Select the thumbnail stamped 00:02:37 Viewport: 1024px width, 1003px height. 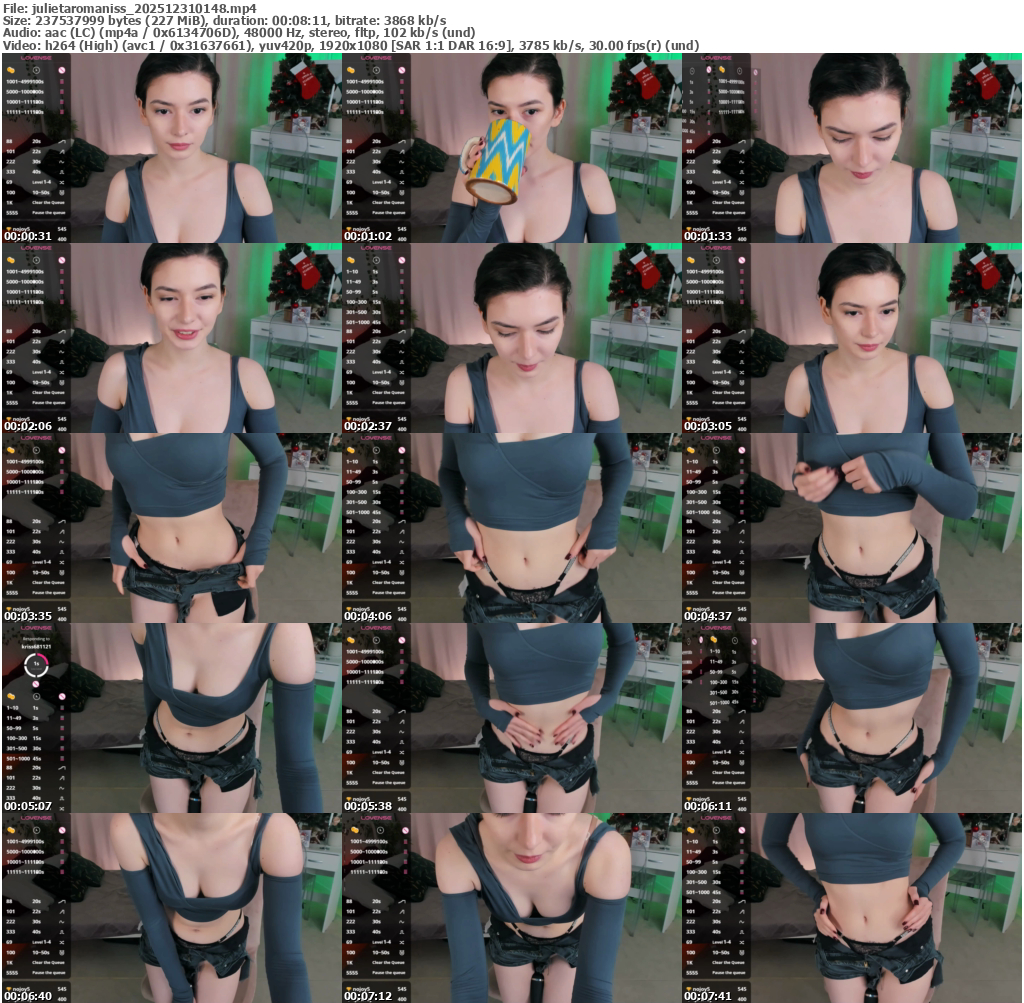coord(511,338)
